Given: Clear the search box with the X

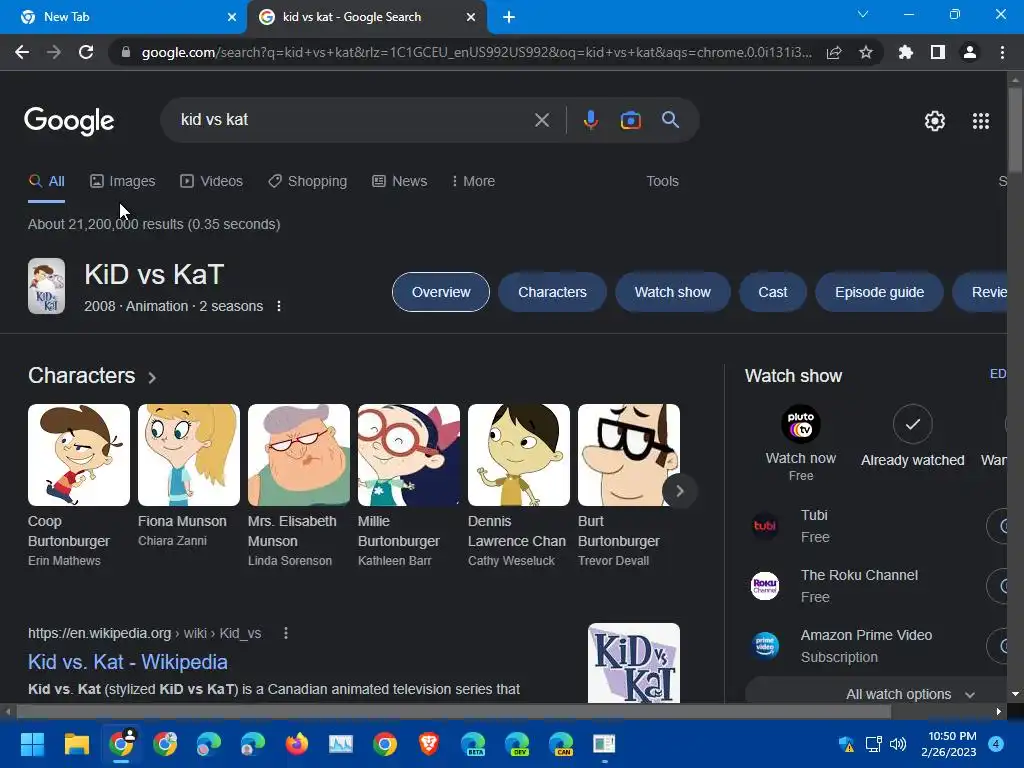Looking at the screenshot, I should tap(541, 120).
